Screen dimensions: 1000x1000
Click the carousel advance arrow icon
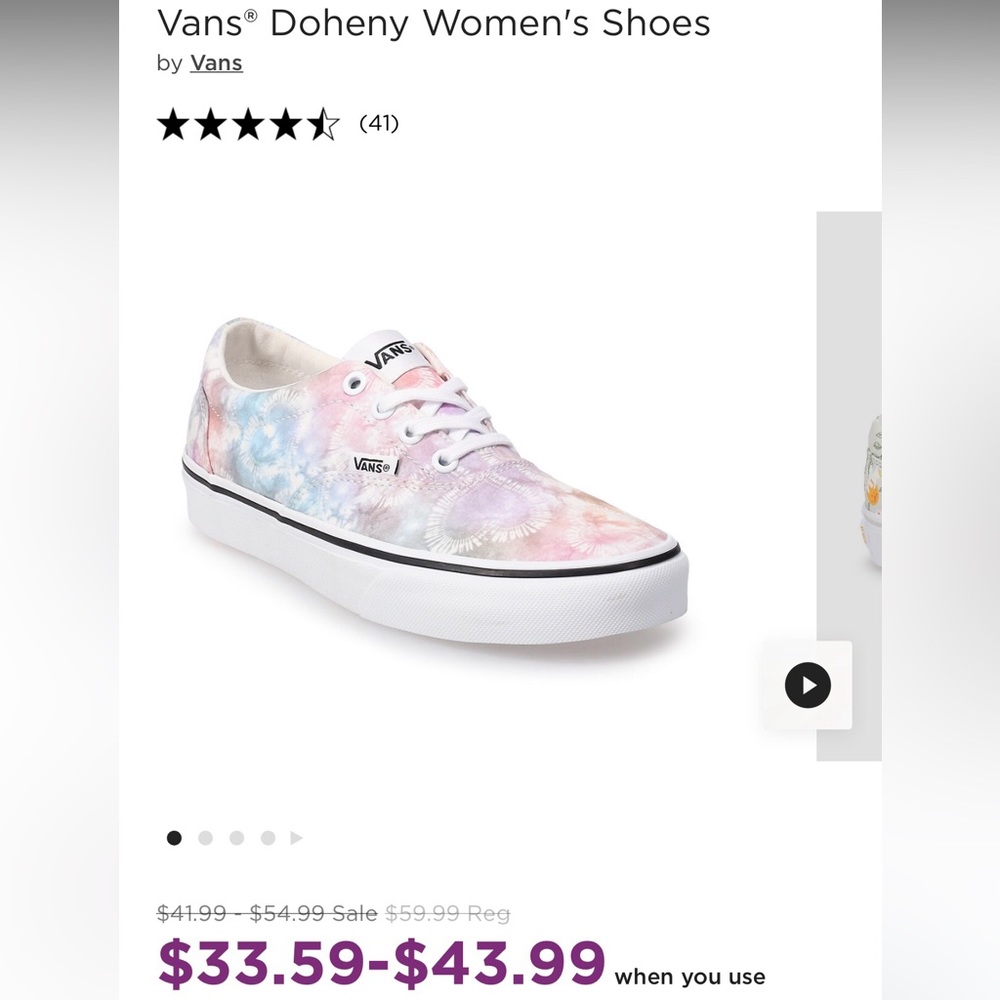296,837
